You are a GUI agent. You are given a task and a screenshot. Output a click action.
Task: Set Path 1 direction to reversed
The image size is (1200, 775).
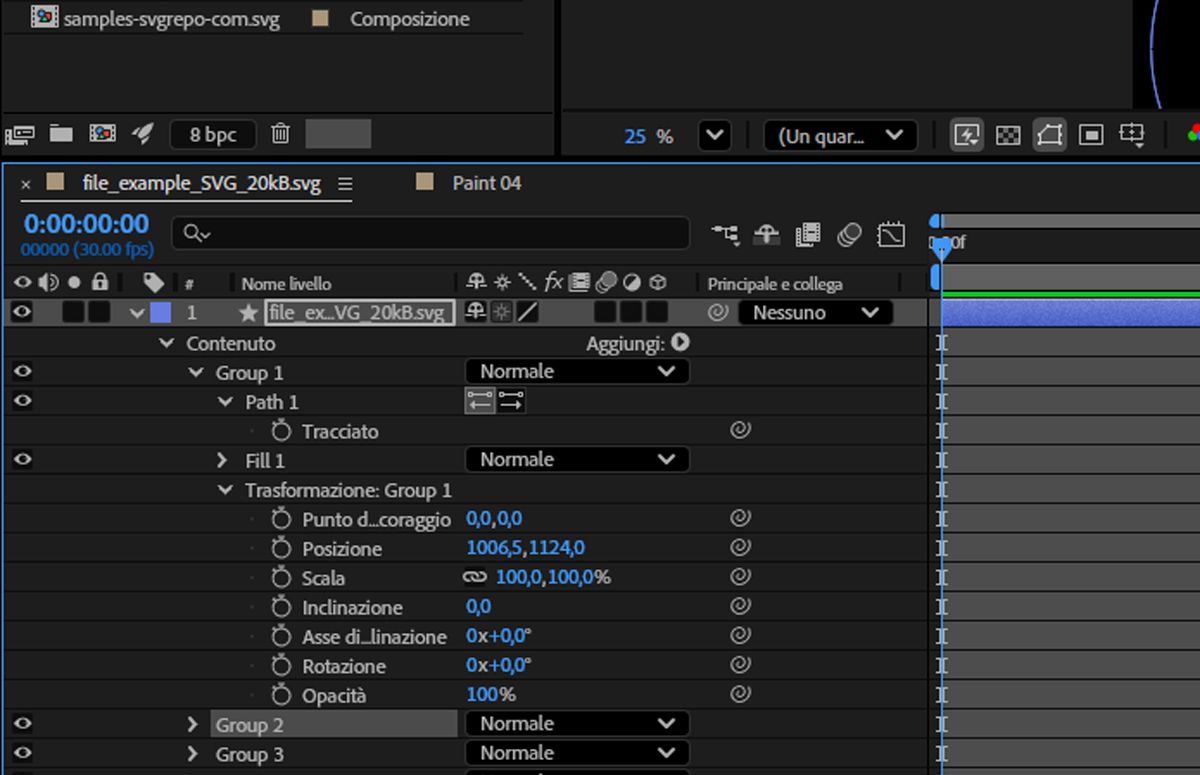(511, 401)
